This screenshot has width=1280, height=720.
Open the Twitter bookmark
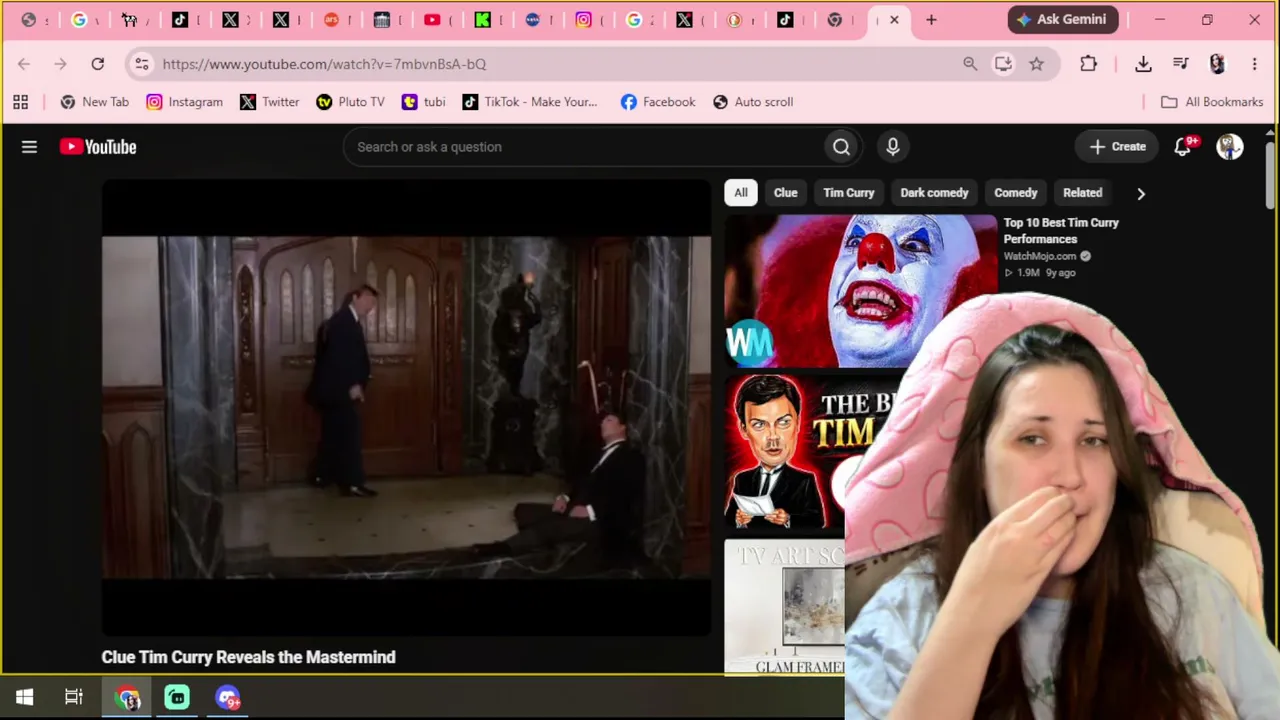point(270,102)
